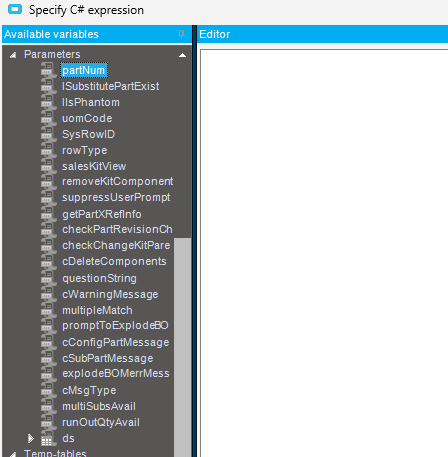The width and height of the screenshot is (448, 457).
Task: Select the getPartXRefInfo parameter
Action: (x=102, y=214)
